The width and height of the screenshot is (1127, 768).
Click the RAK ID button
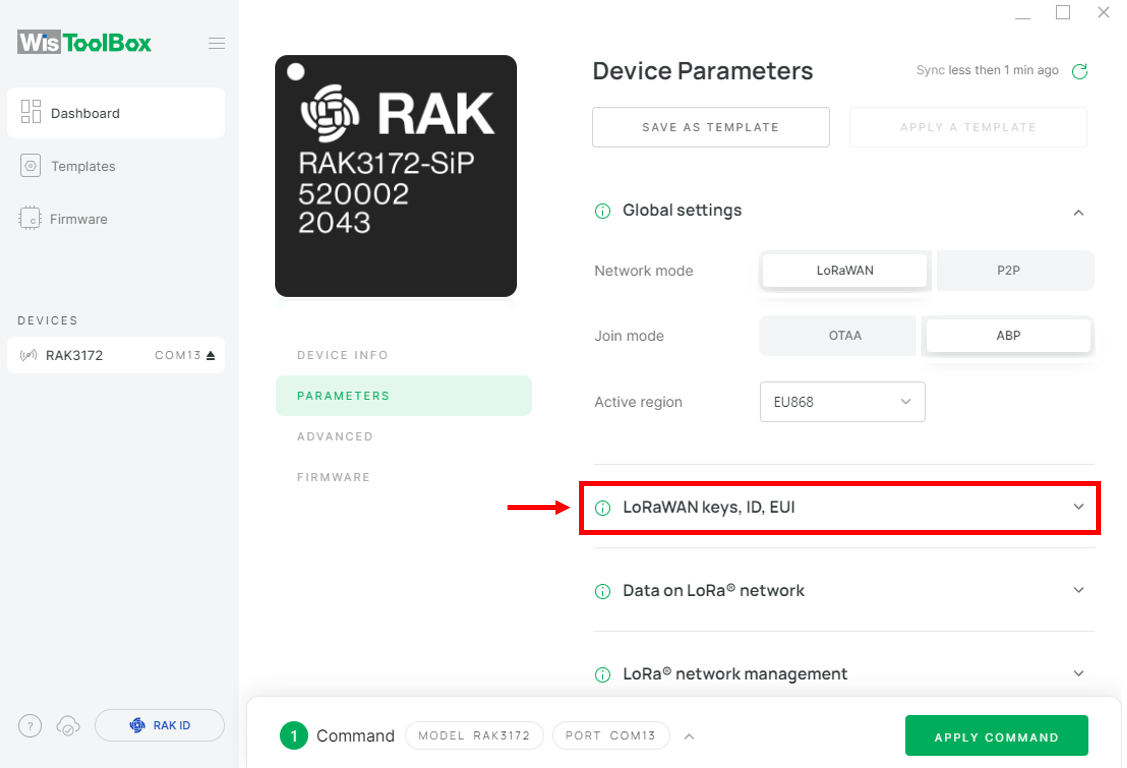point(160,726)
